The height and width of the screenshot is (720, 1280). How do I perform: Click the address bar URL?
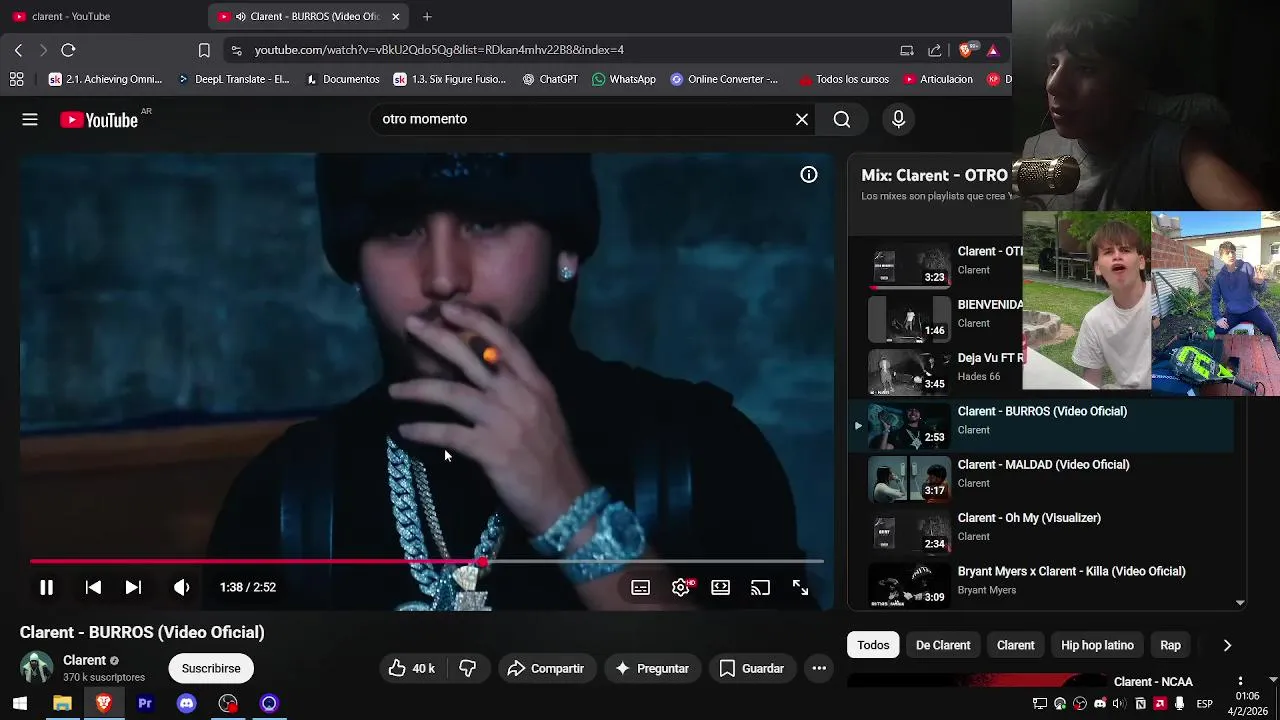click(x=439, y=50)
